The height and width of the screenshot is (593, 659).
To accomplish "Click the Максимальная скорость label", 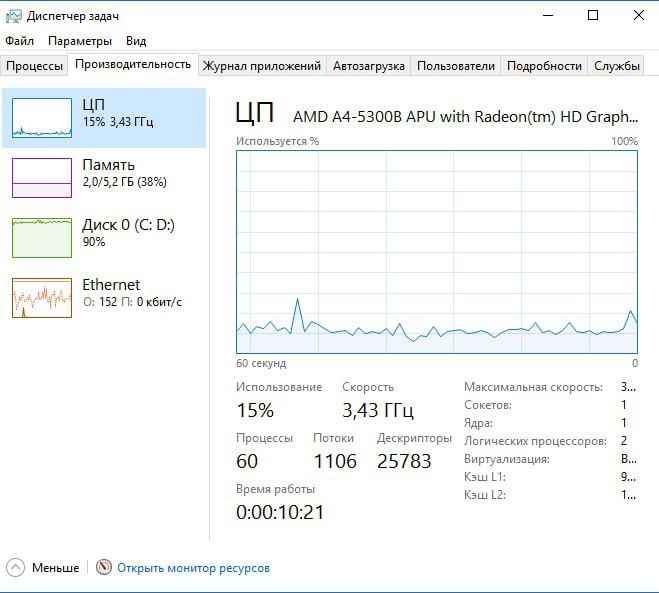I will pos(533,387).
